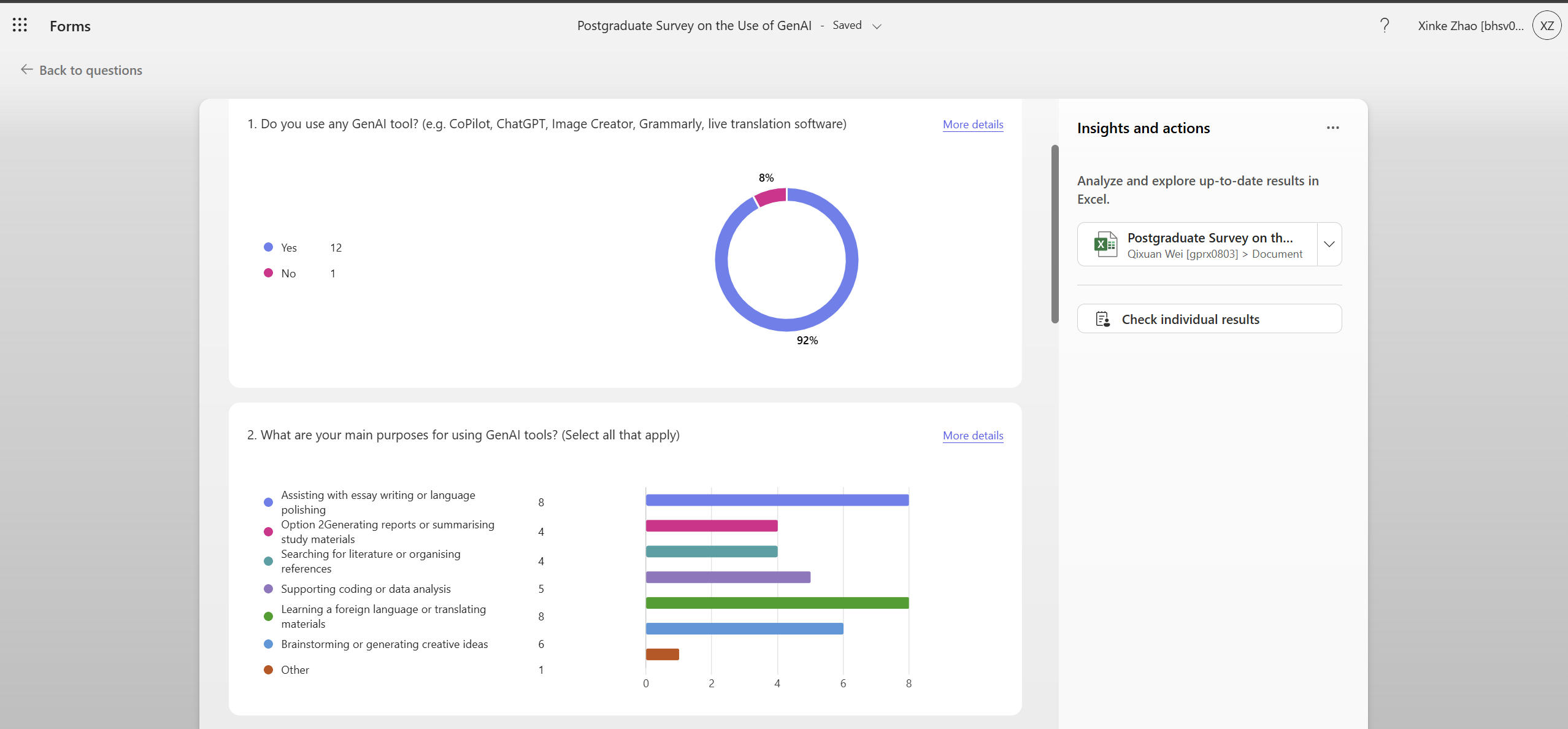Open the app launcher waffle icon
The height and width of the screenshot is (729, 1568).
pyautogui.click(x=20, y=25)
